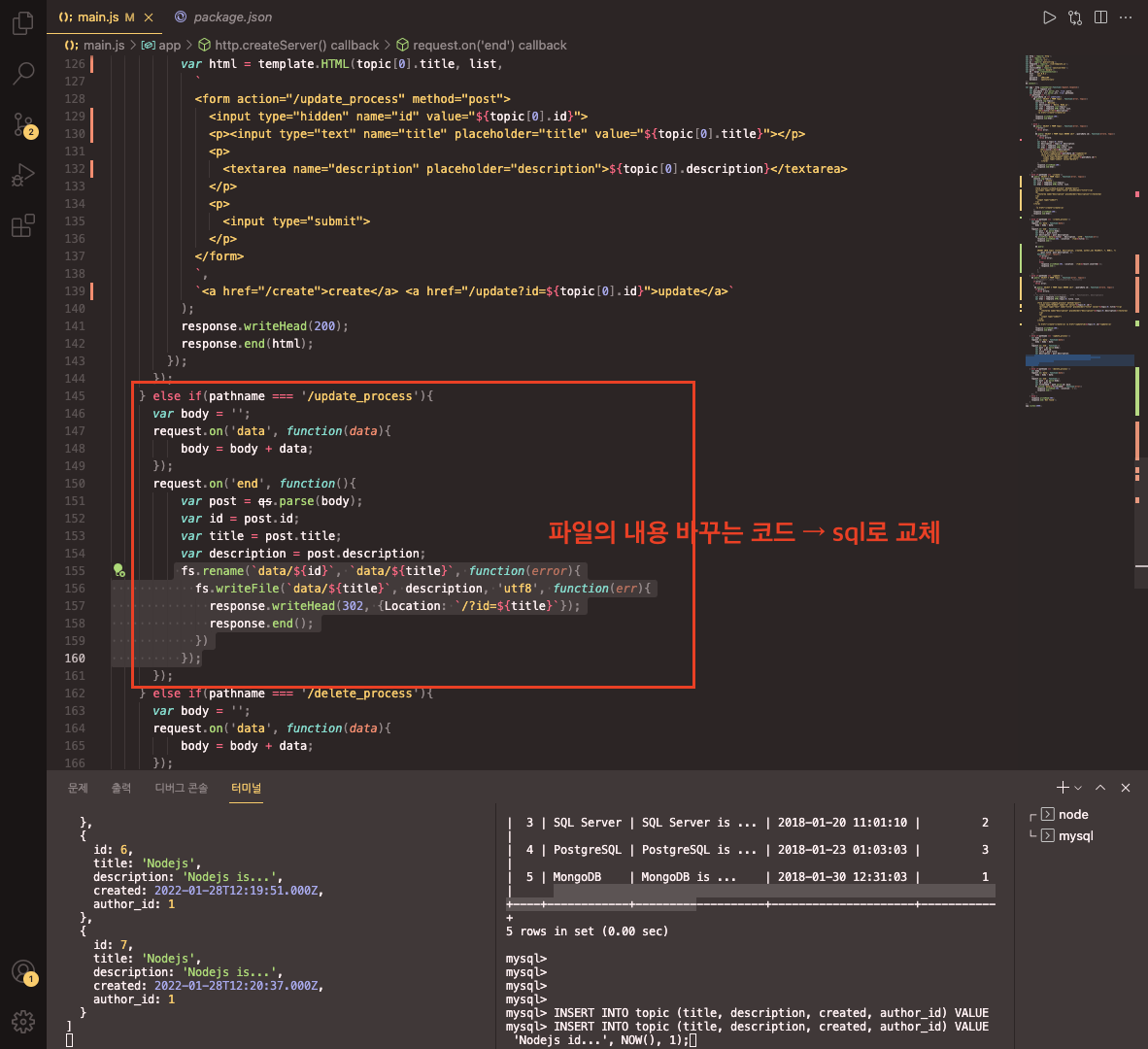Run the code with the play icon

[x=1049, y=17]
